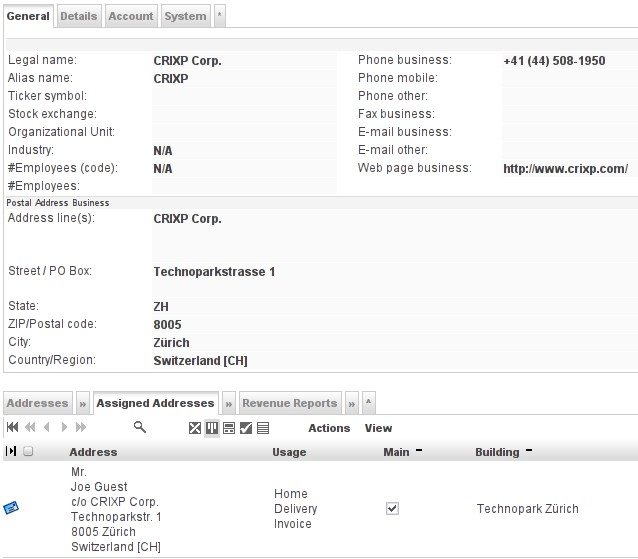Click the expand columns icon in header

pos(11,451)
